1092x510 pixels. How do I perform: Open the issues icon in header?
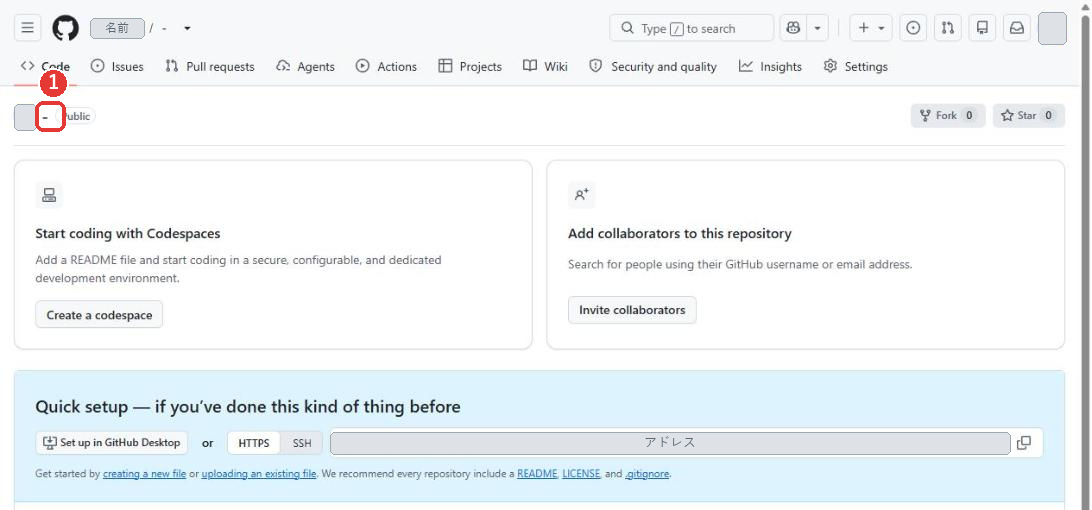[x=913, y=28]
